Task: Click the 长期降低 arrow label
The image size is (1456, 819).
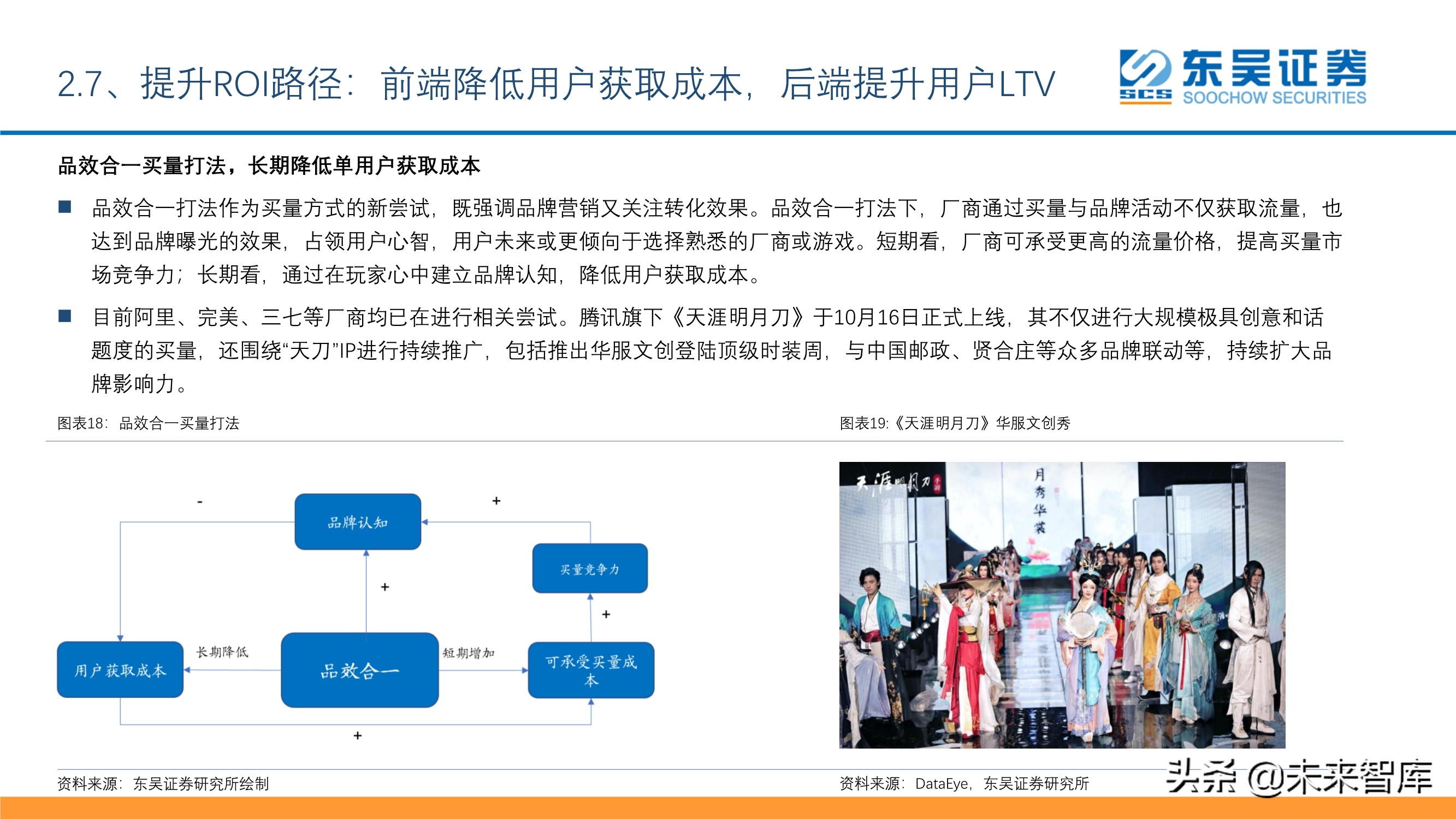Action: point(222,652)
